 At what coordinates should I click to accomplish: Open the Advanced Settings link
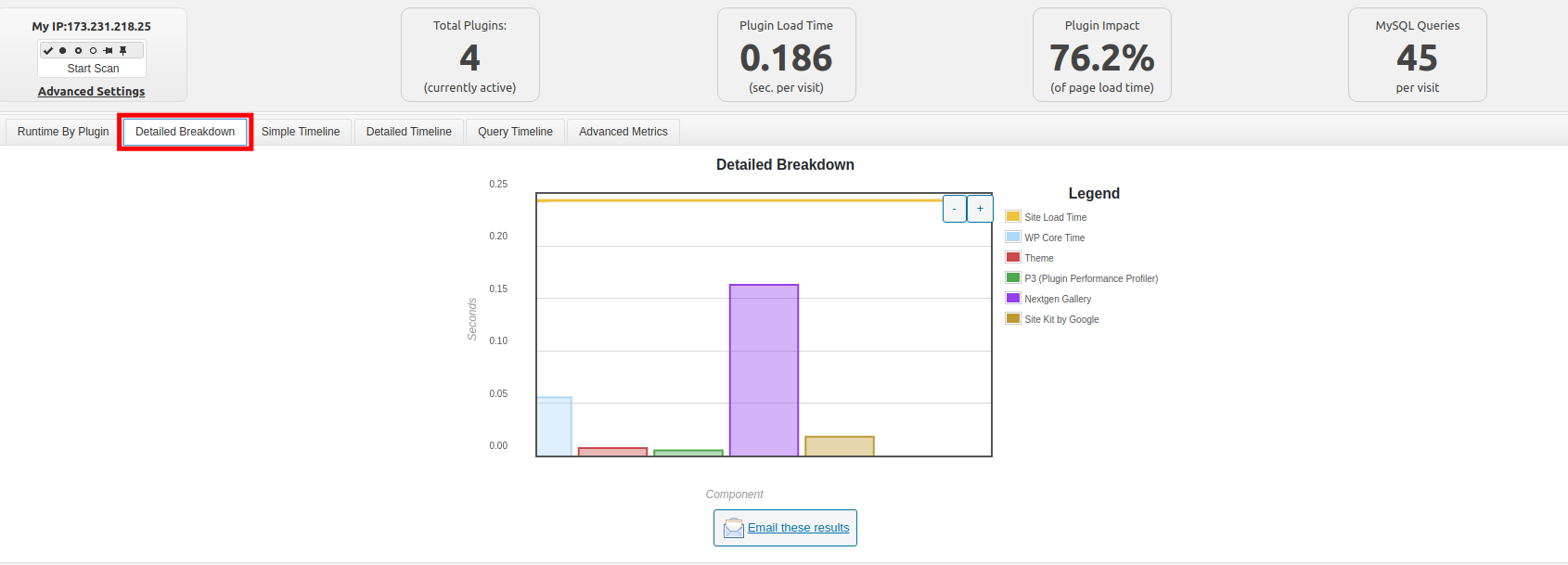[91, 92]
